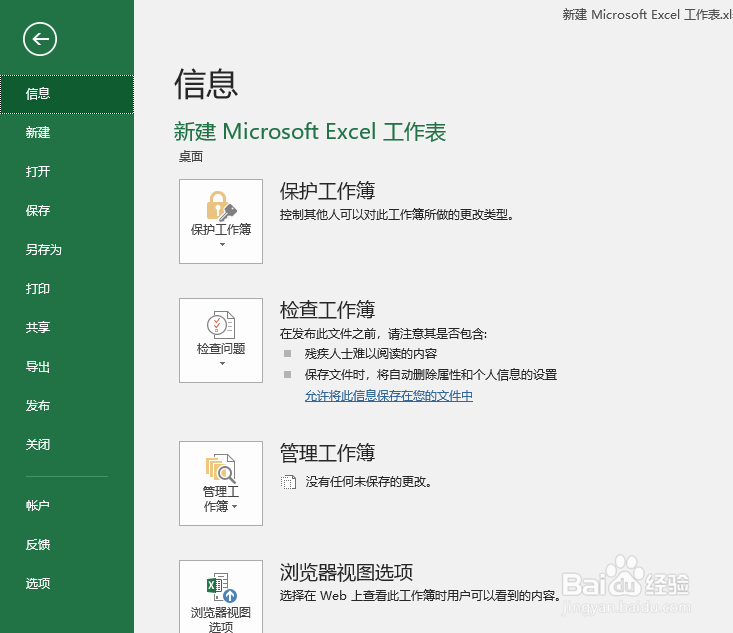Expand the 保护工作簿 dropdown arrow
The width and height of the screenshot is (733, 633).
click(222, 245)
